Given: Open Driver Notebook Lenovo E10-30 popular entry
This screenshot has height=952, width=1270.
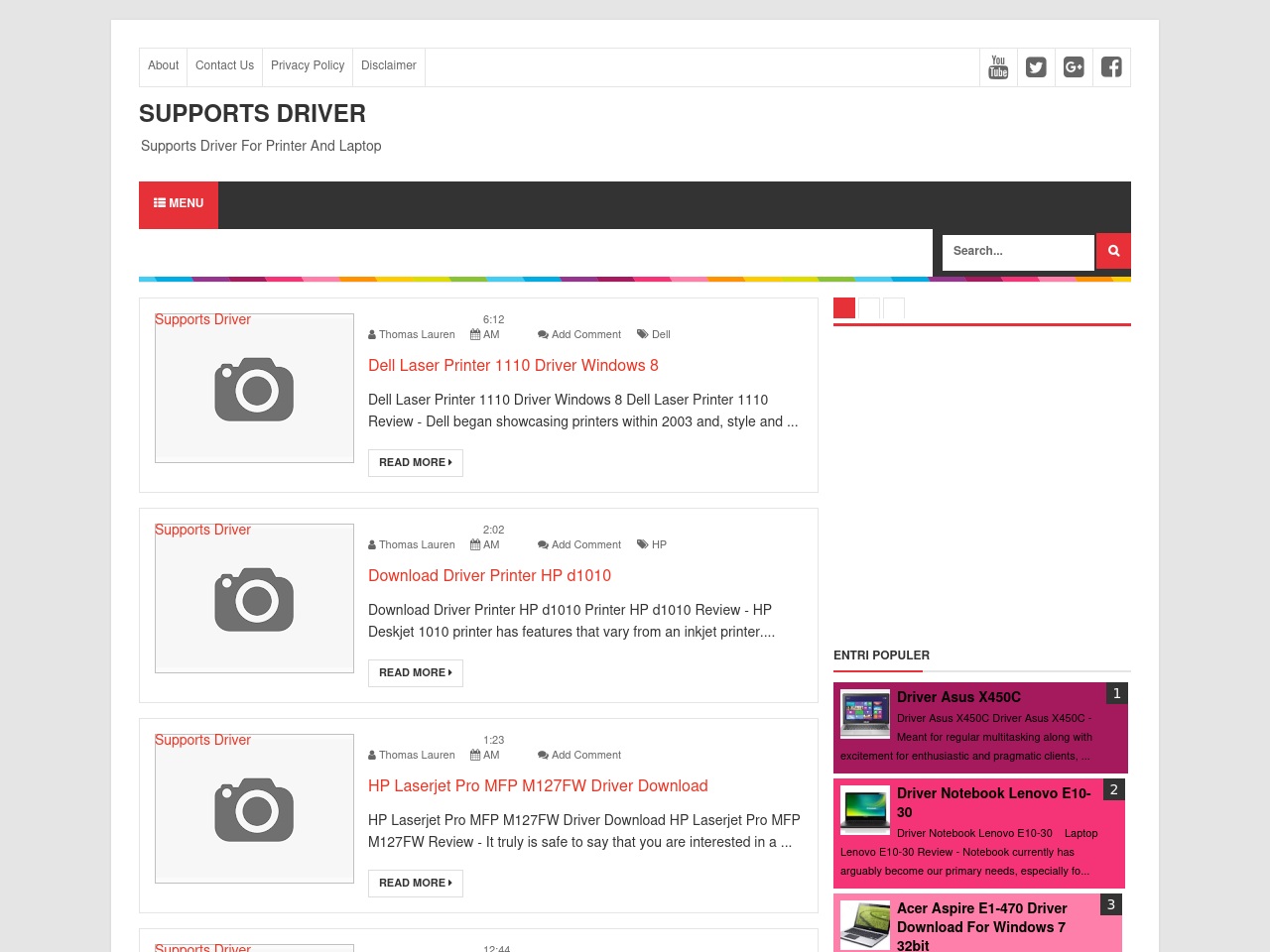Looking at the screenshot, I should pyautogui.click(x=994, y=802).
